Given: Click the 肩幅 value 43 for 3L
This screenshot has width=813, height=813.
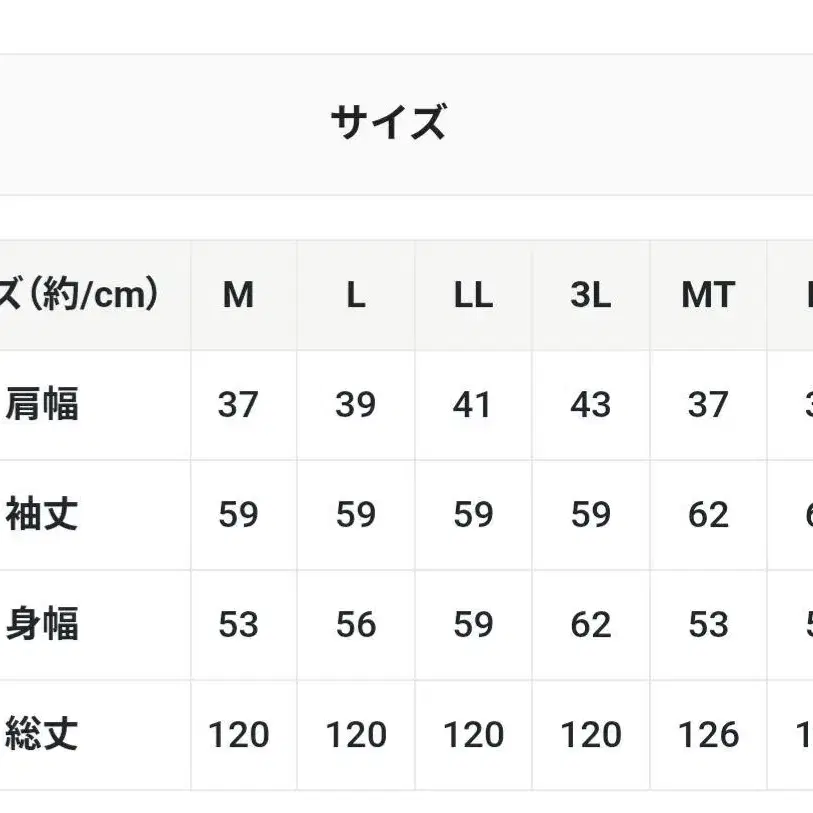Looking at the screenshot, I should tap(590, 405).
